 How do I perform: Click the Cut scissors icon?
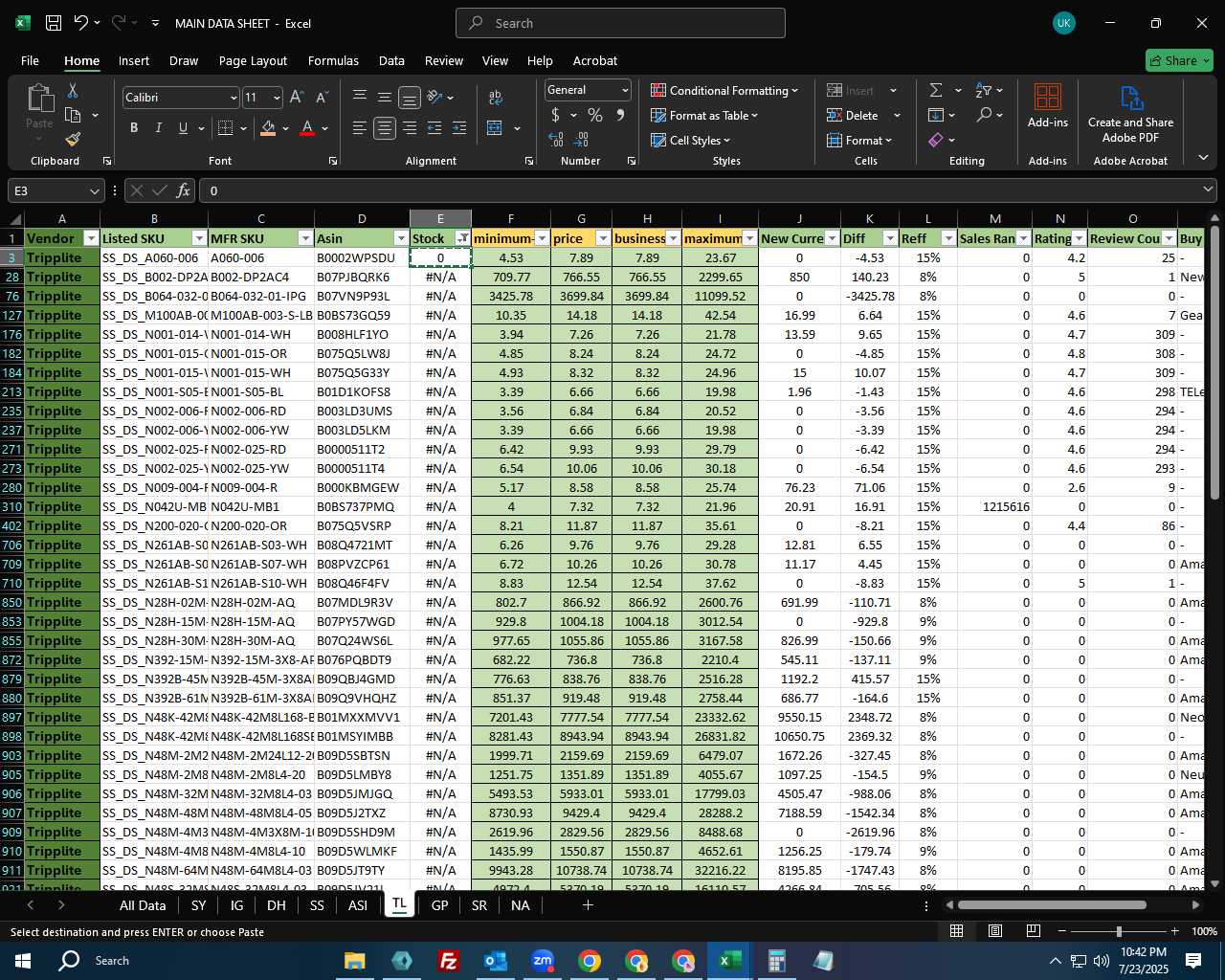point(72,90)
